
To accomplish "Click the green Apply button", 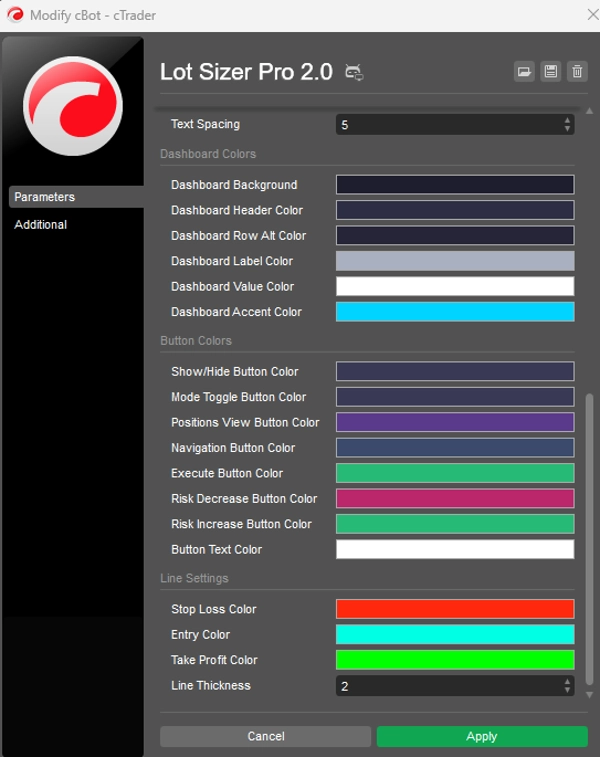I will tap(482, 736).
